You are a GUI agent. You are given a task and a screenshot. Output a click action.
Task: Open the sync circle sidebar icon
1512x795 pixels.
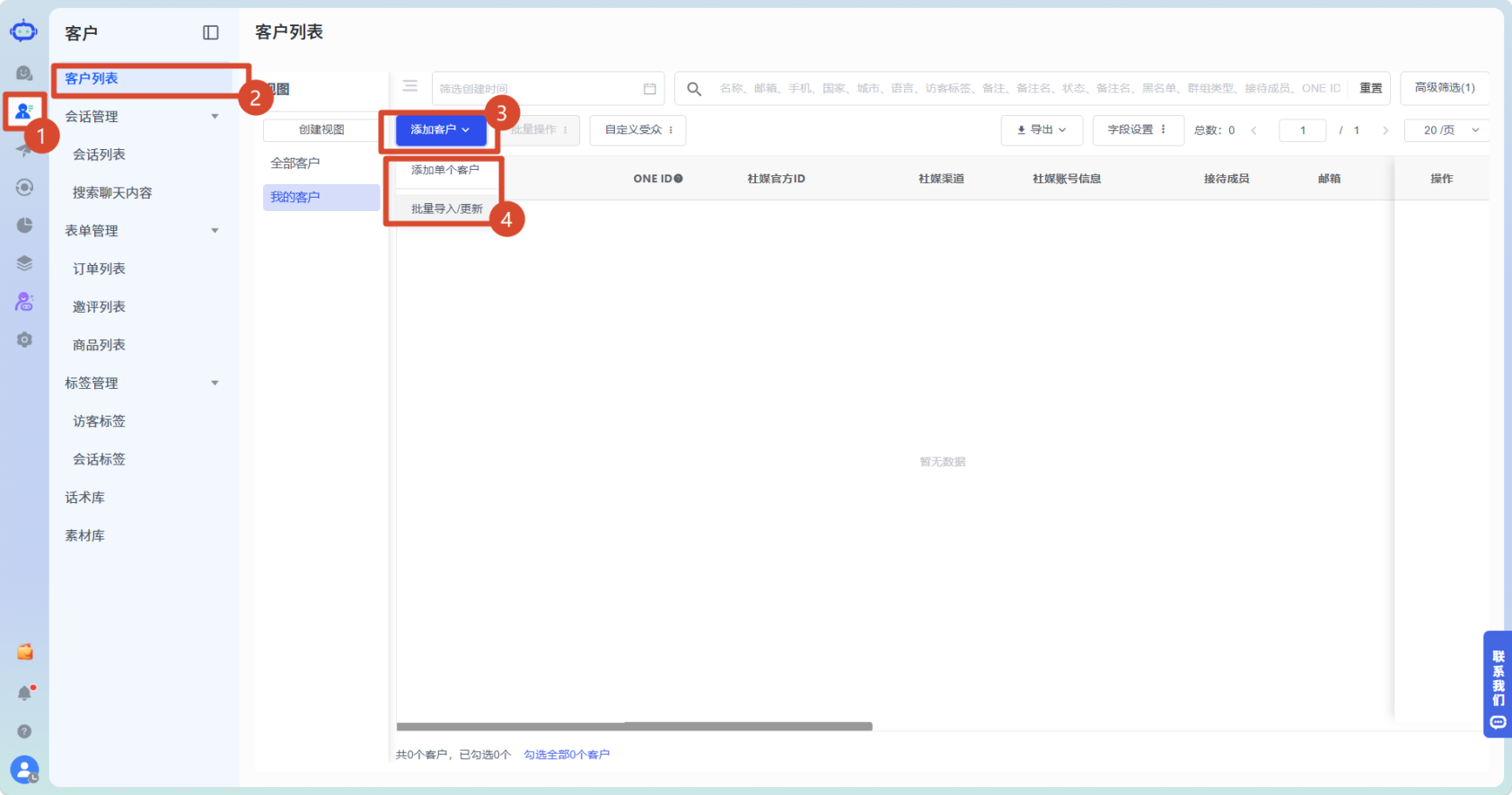[24, 187]
